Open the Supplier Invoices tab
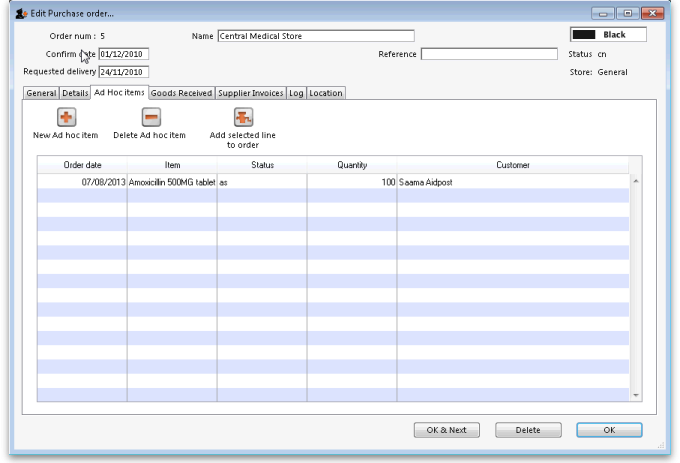 click(x=250, y=93)
